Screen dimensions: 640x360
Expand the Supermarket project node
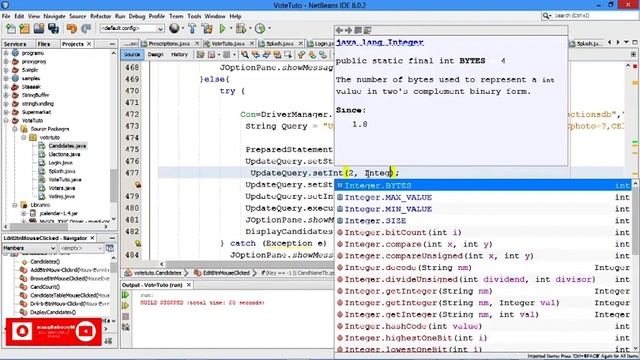(6, 112)
